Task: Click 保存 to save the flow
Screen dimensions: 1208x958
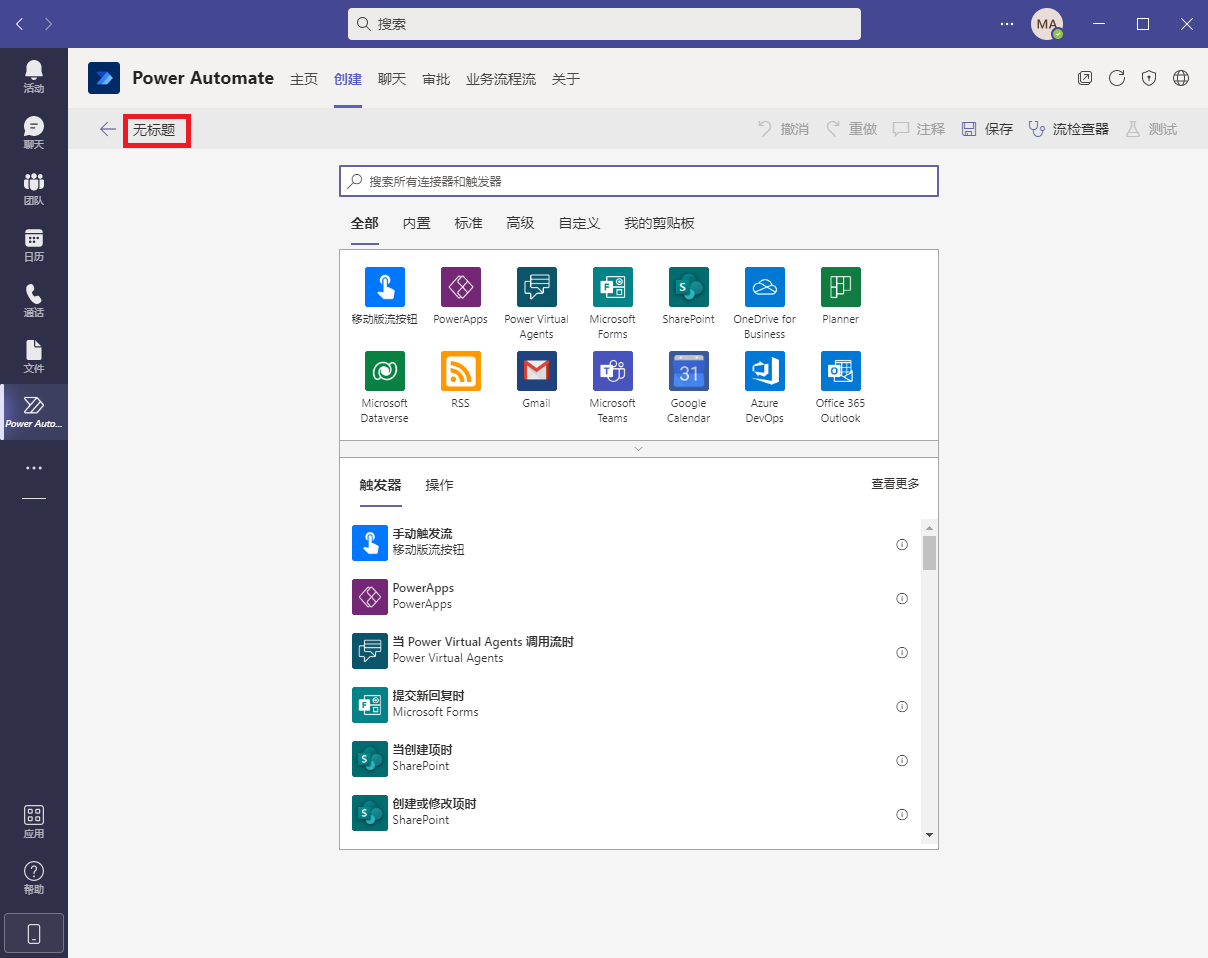Action: pos(987,129)
